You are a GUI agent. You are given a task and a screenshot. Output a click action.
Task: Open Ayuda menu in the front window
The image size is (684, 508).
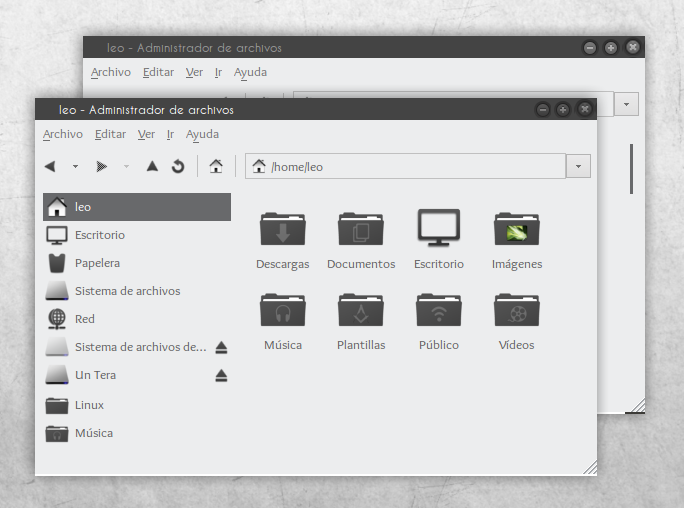tap(202, 134)
